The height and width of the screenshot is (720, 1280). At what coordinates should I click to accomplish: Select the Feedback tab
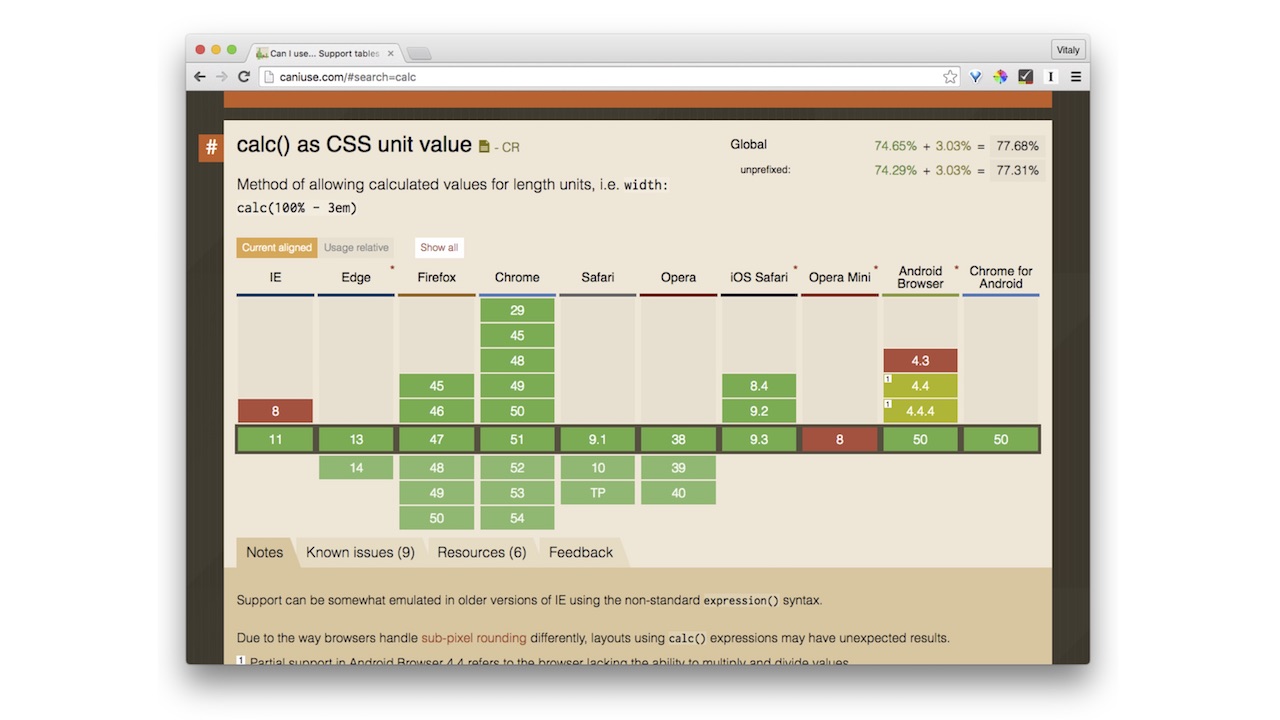coord(581,552)
